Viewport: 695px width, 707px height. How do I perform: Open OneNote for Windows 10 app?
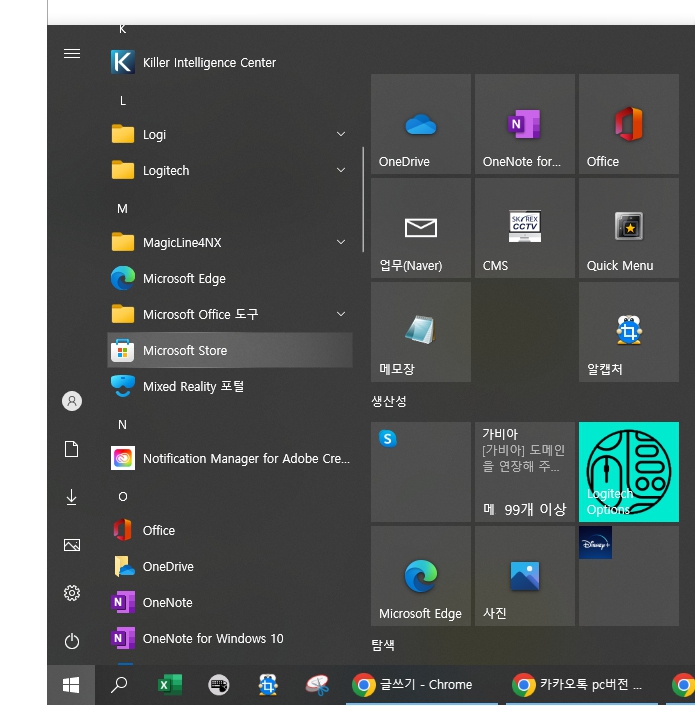tap(230, 638)
